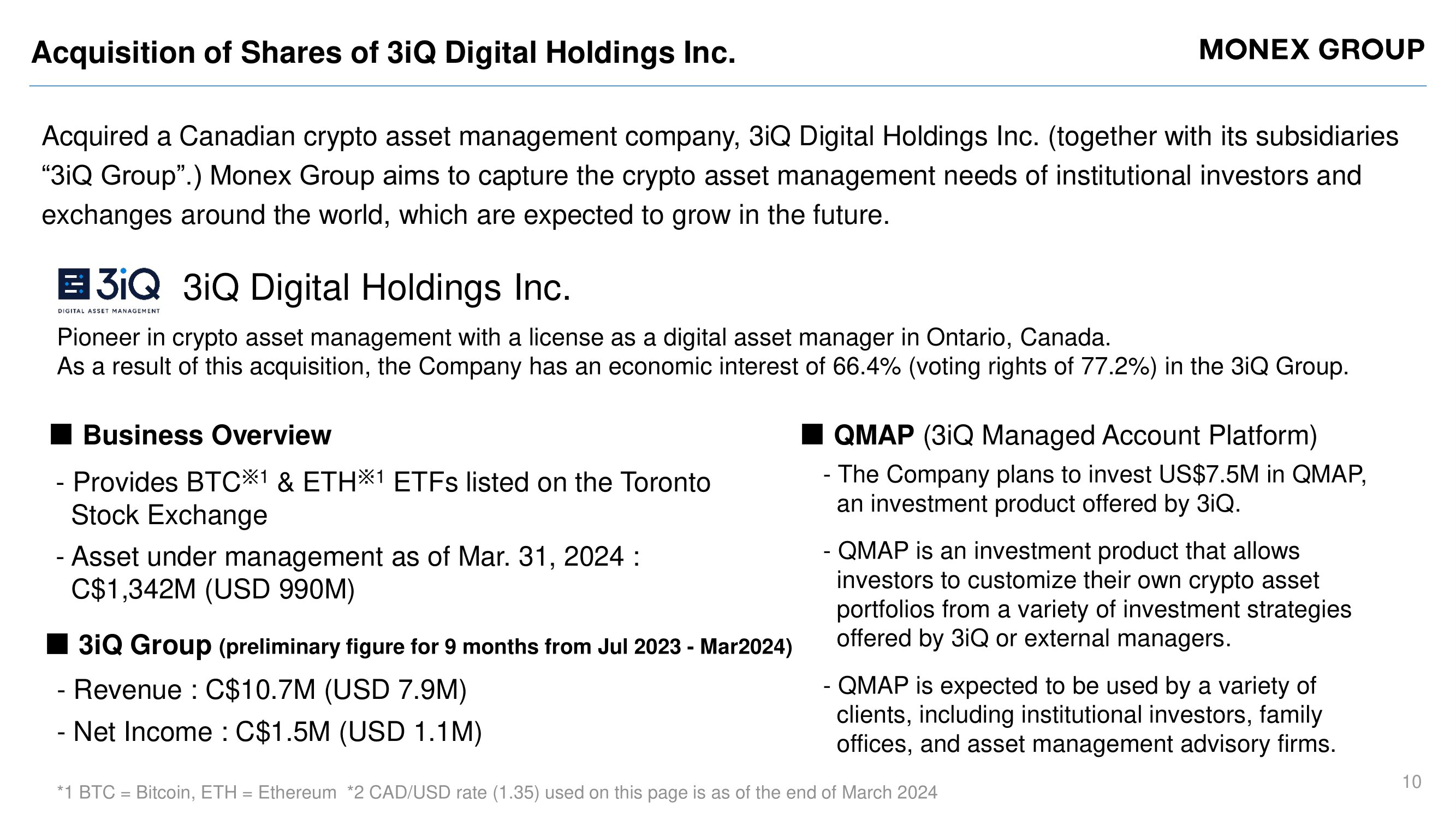The width and height of the screenshot is (1456, 819).
Task: Click the BTC = Bitcoin footnote
Action: pyautogui.click(x=197, y=792)
